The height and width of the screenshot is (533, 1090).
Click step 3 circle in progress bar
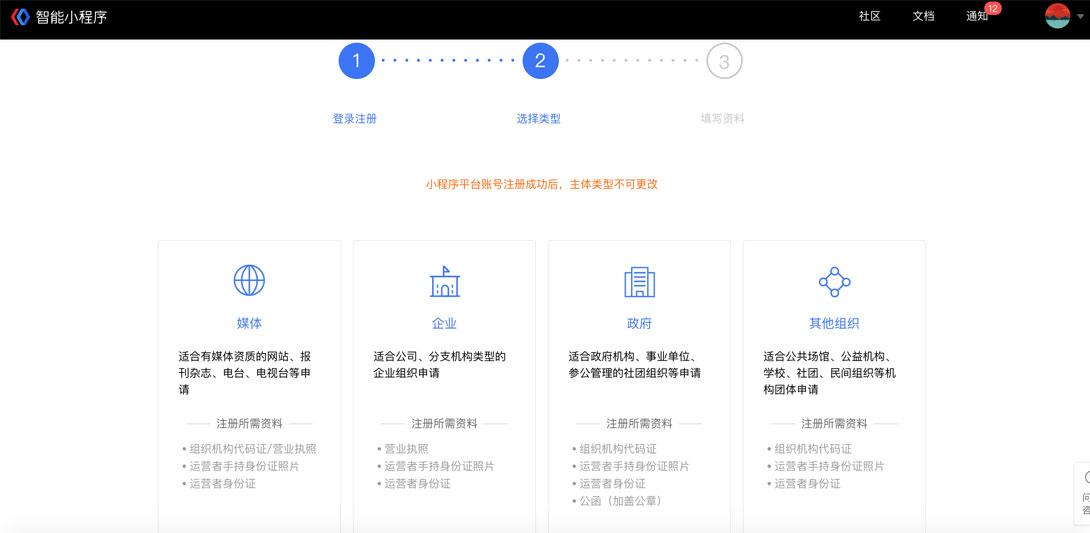pyautogui.click(x=724, y=61)
